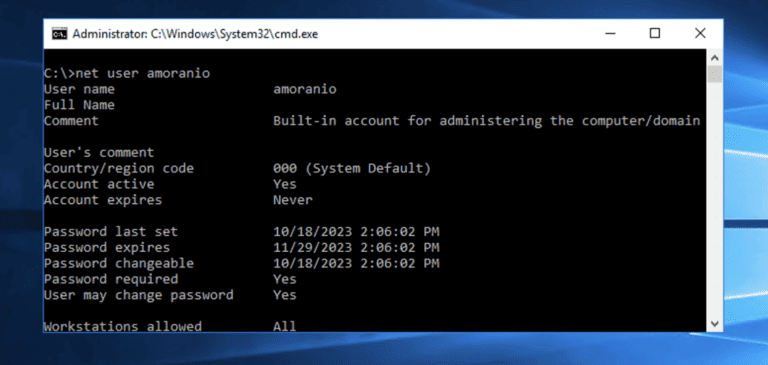Click the Account active Yes value

[285, 184]
